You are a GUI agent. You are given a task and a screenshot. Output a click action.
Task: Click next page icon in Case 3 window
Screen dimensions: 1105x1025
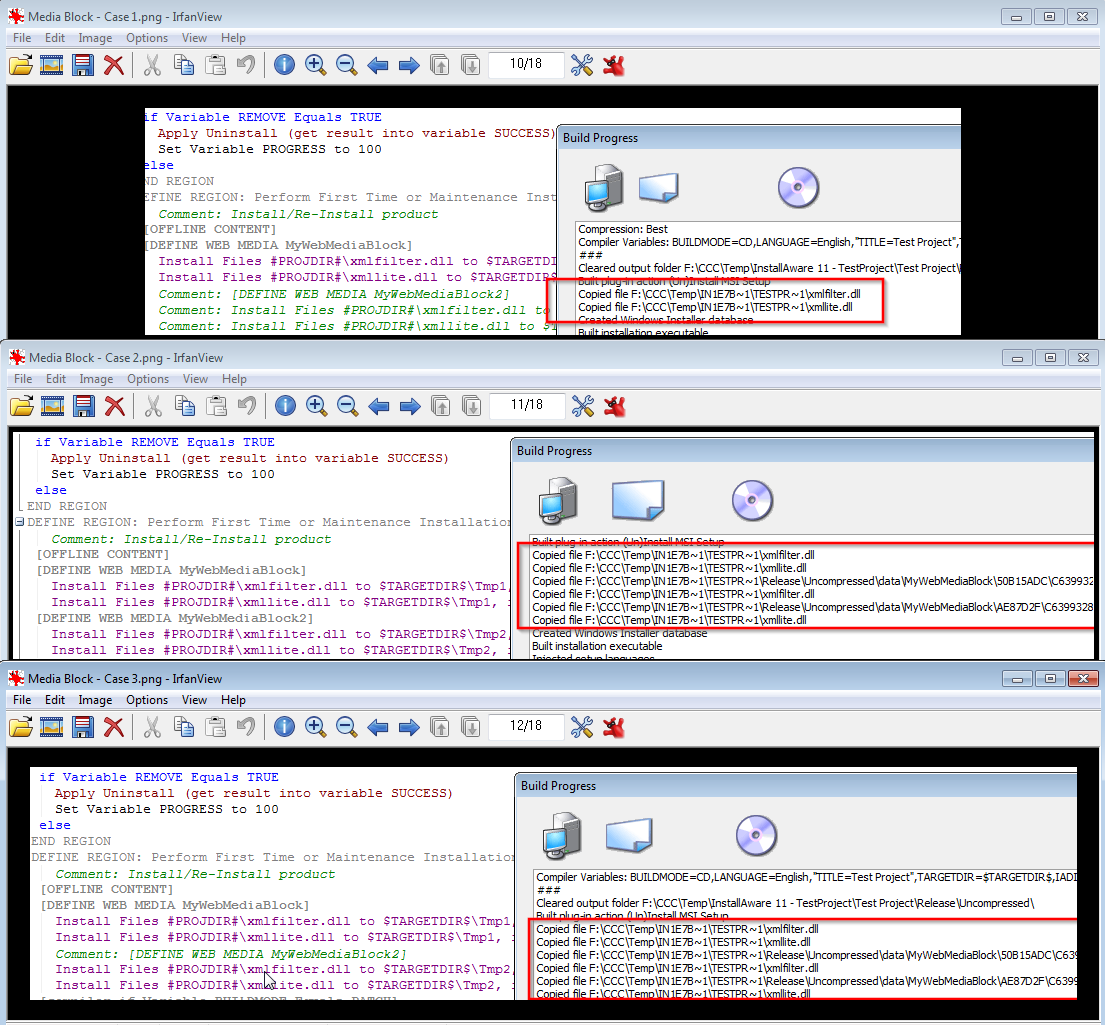[470, 728]
